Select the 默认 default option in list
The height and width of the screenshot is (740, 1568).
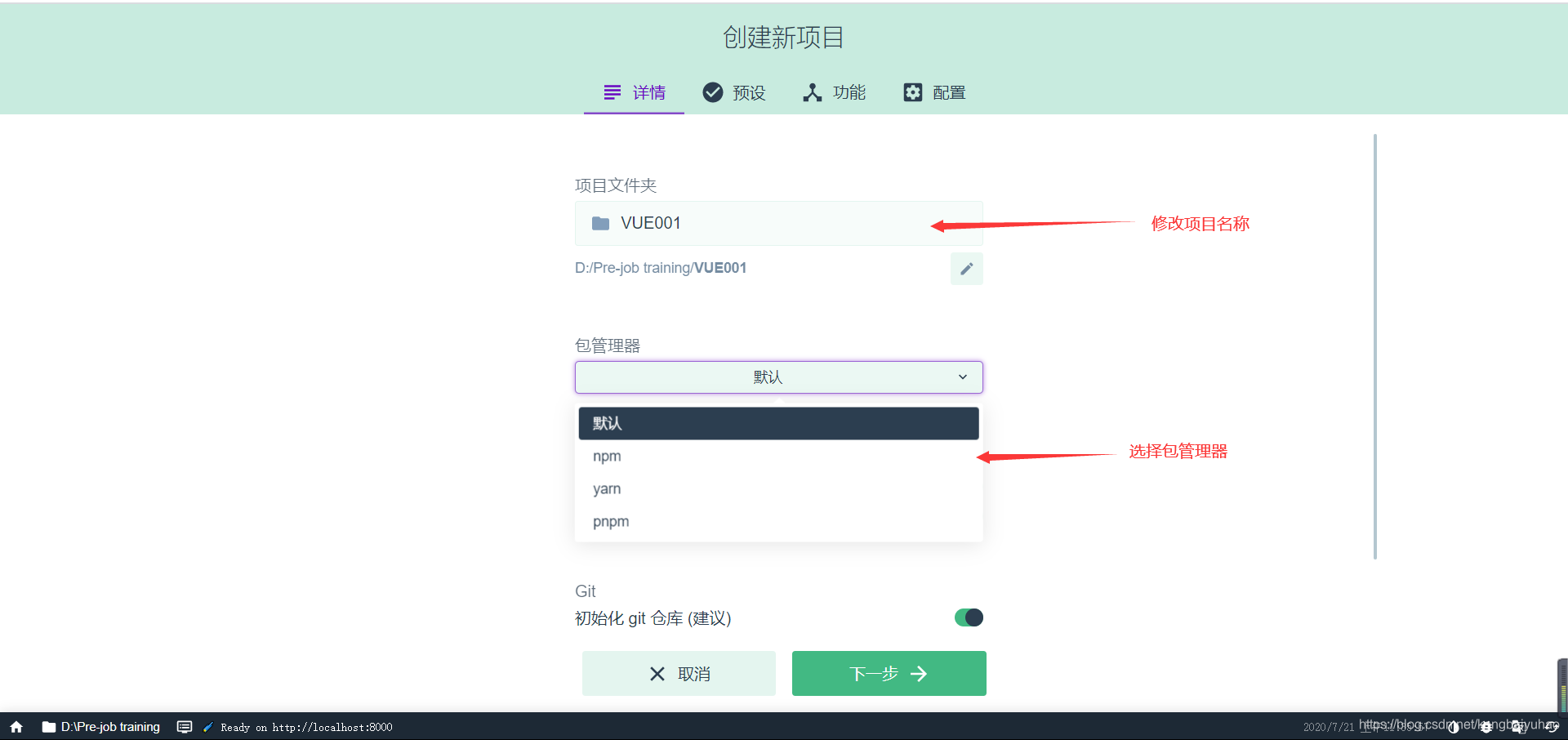(778, 423)
